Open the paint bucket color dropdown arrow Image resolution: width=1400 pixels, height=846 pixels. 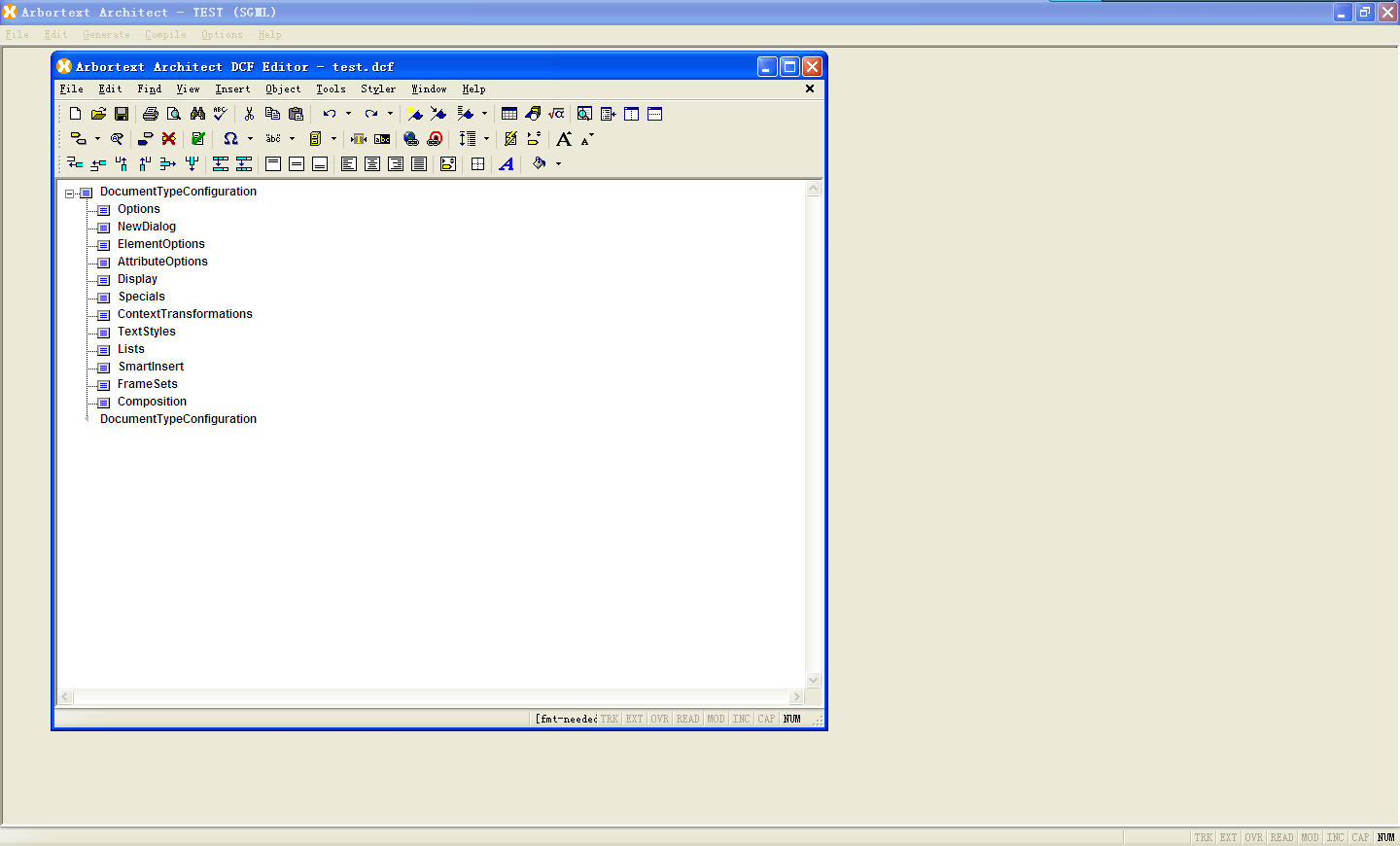click(x=558, y=164)
